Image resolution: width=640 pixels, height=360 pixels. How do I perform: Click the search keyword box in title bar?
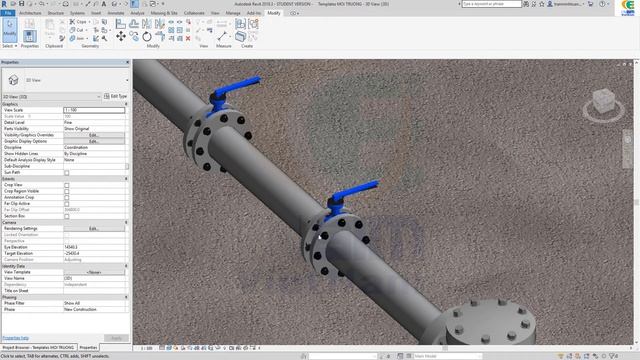pos(491,4)
